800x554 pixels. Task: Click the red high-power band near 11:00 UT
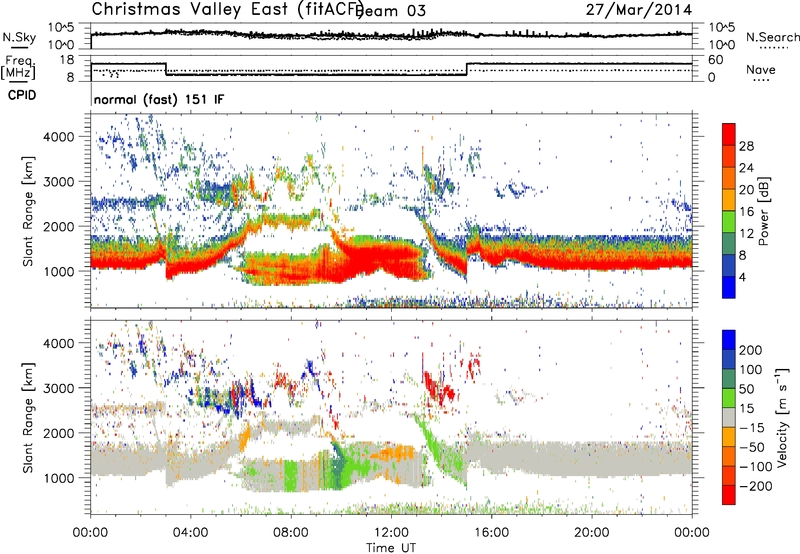(x=366, y=257)
